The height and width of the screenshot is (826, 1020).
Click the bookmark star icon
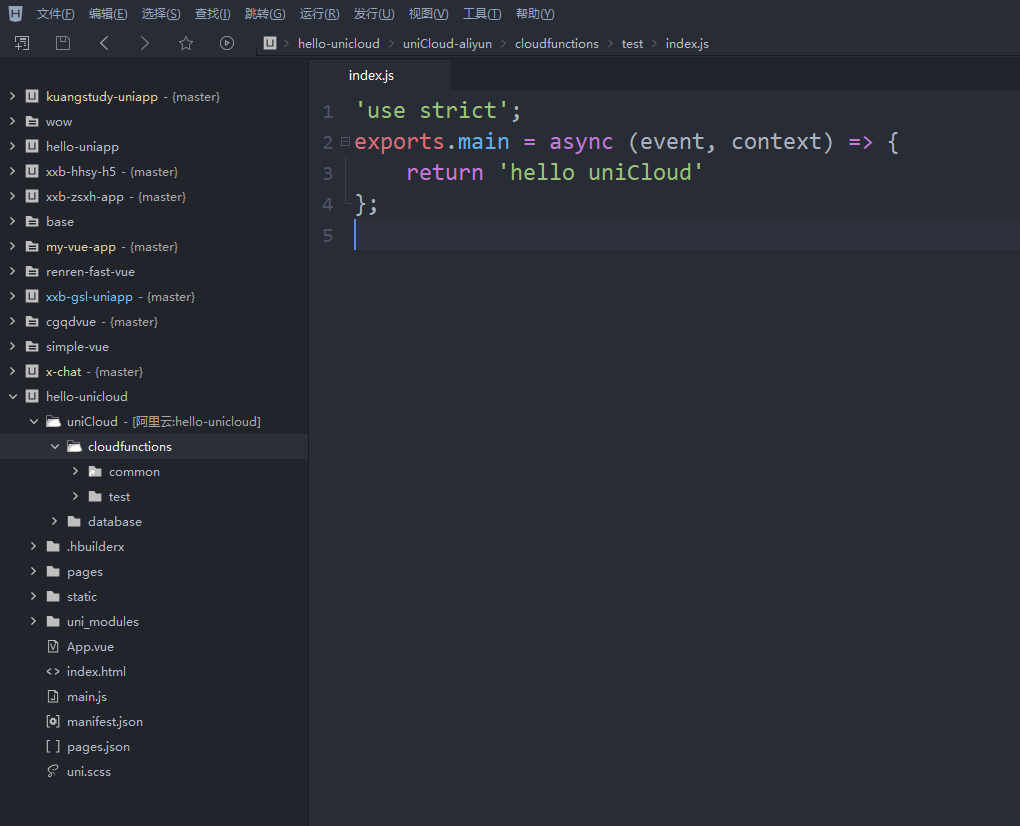click(186, 43)
